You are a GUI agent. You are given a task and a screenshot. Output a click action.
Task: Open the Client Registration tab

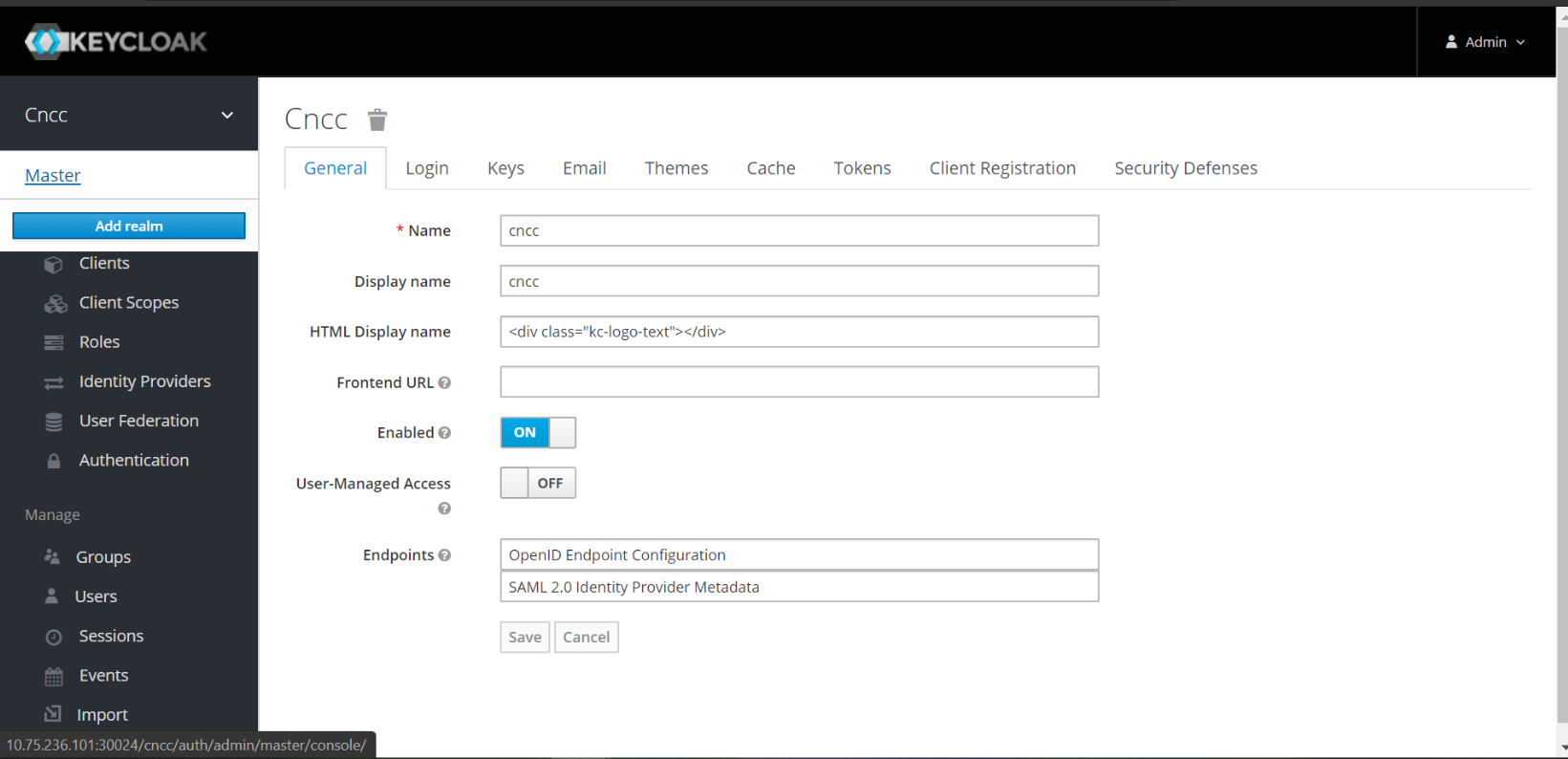click(1002, 168)
